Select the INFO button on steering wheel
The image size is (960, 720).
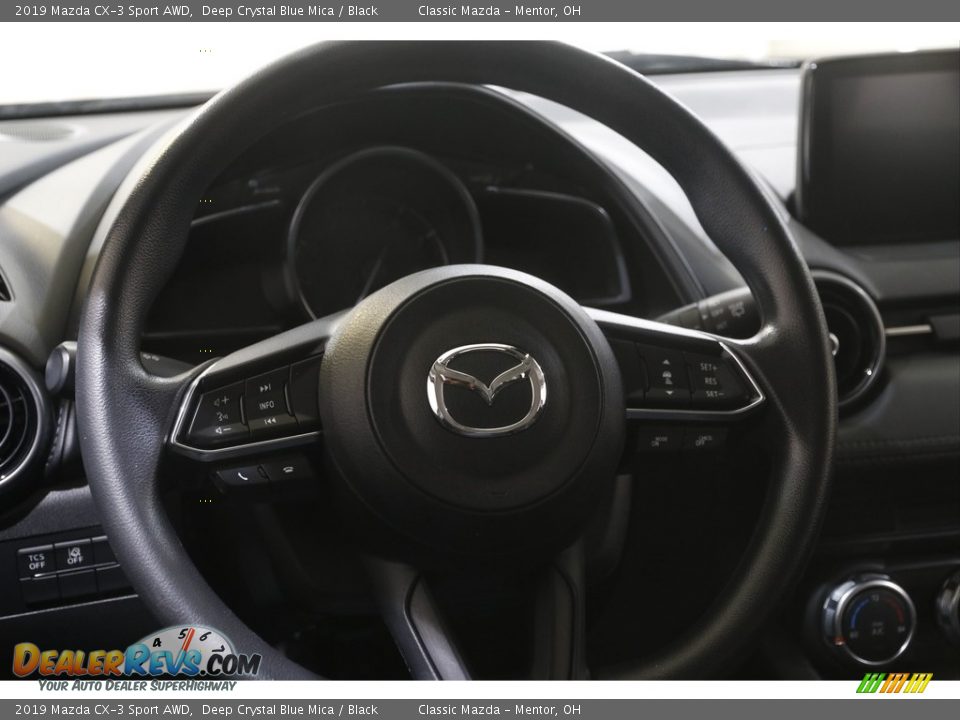coord(266,405)
